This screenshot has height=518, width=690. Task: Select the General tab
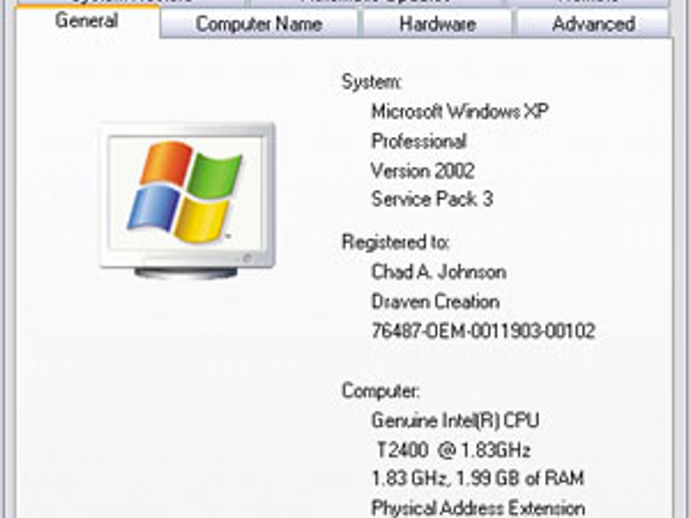point(87,21)
